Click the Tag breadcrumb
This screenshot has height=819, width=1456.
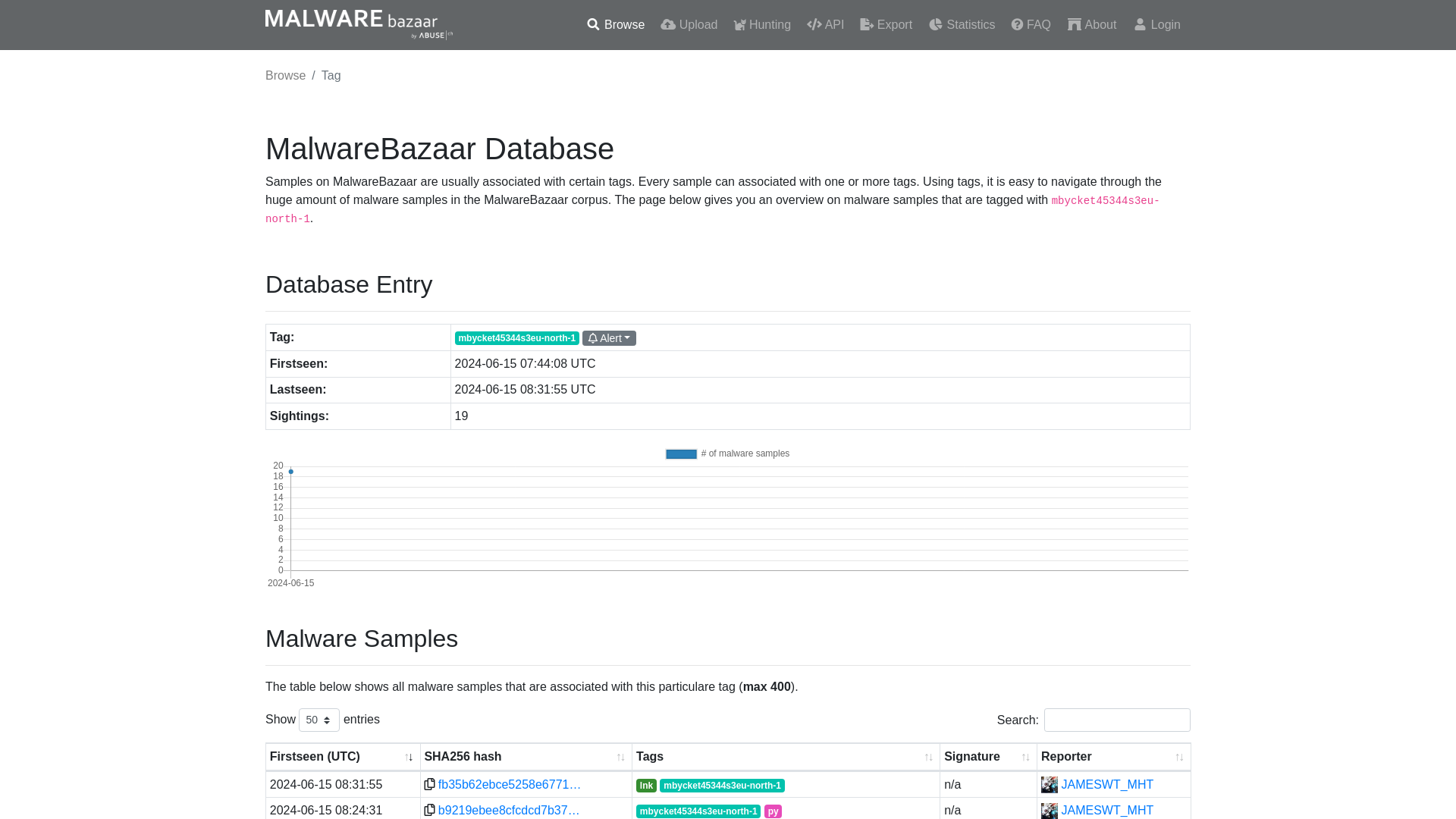pos(331,75)
